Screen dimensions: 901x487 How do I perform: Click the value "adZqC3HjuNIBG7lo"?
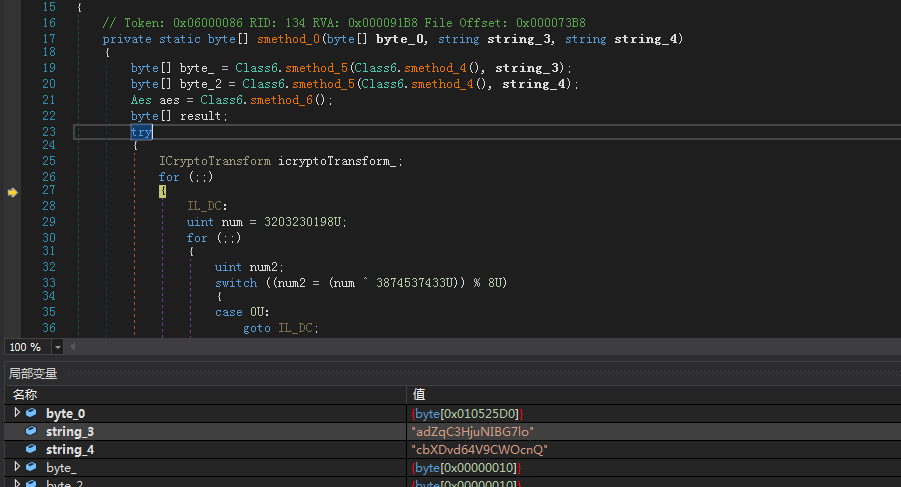coord(472,431)
